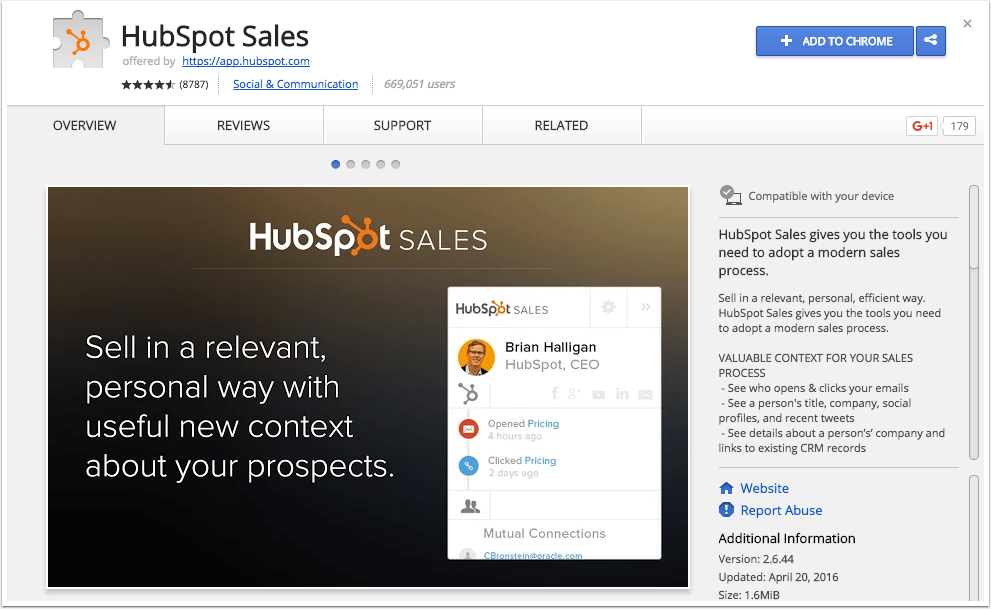Click the LinkedIn icon in the profile card
Viewport: 991px width, 609px height.
[x=621, y=393]
